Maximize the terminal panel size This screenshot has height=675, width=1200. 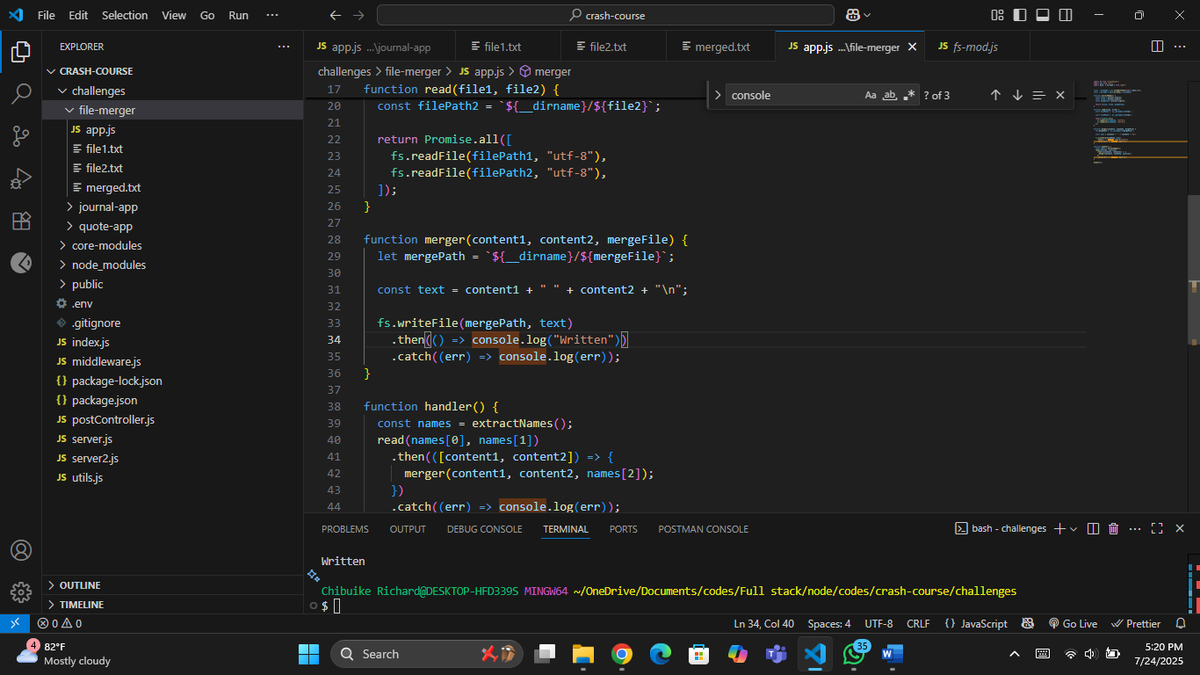point(1157,528)
